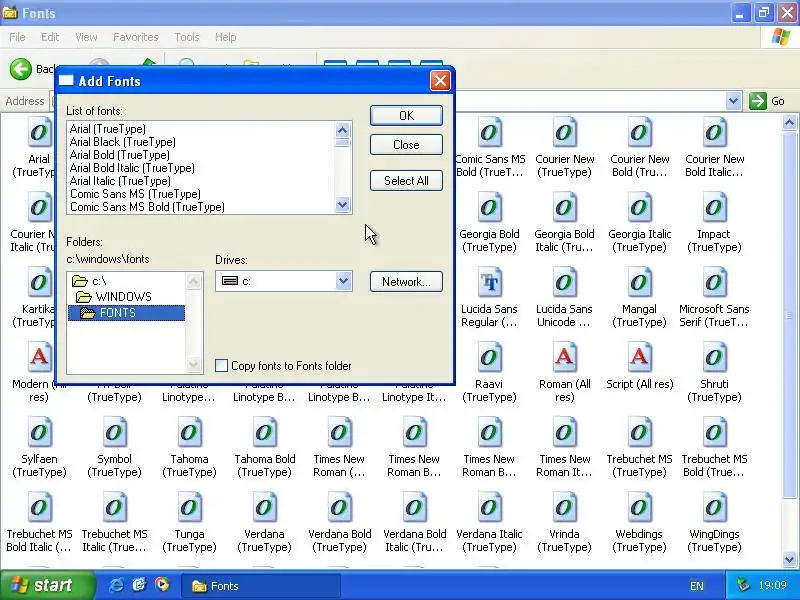The height and width of the screenshot is (600, 800).
Task: Click the Fonts taskbar button
Action: [x=261, y=586]
